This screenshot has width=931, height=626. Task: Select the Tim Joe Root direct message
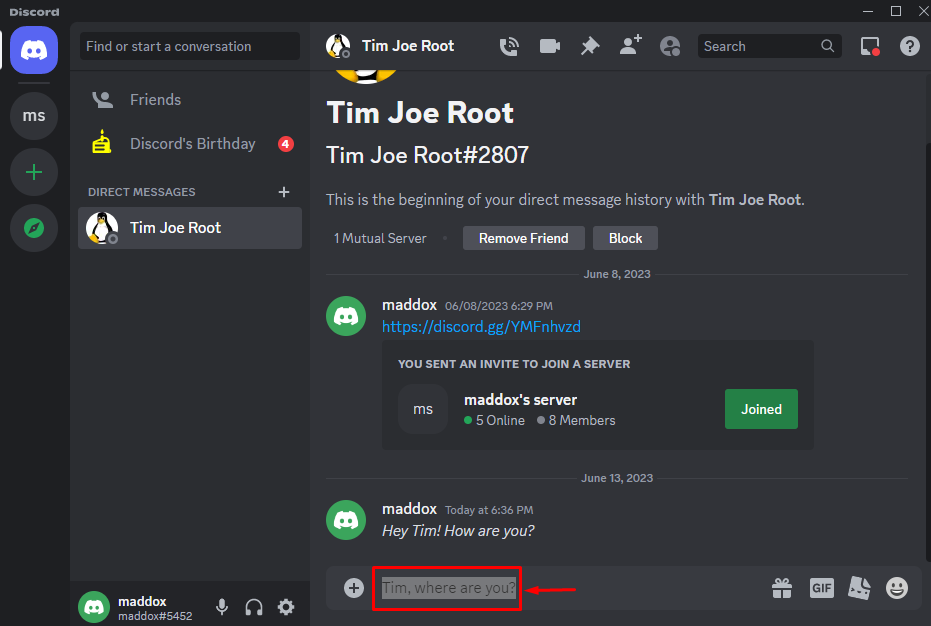[190, 228]
